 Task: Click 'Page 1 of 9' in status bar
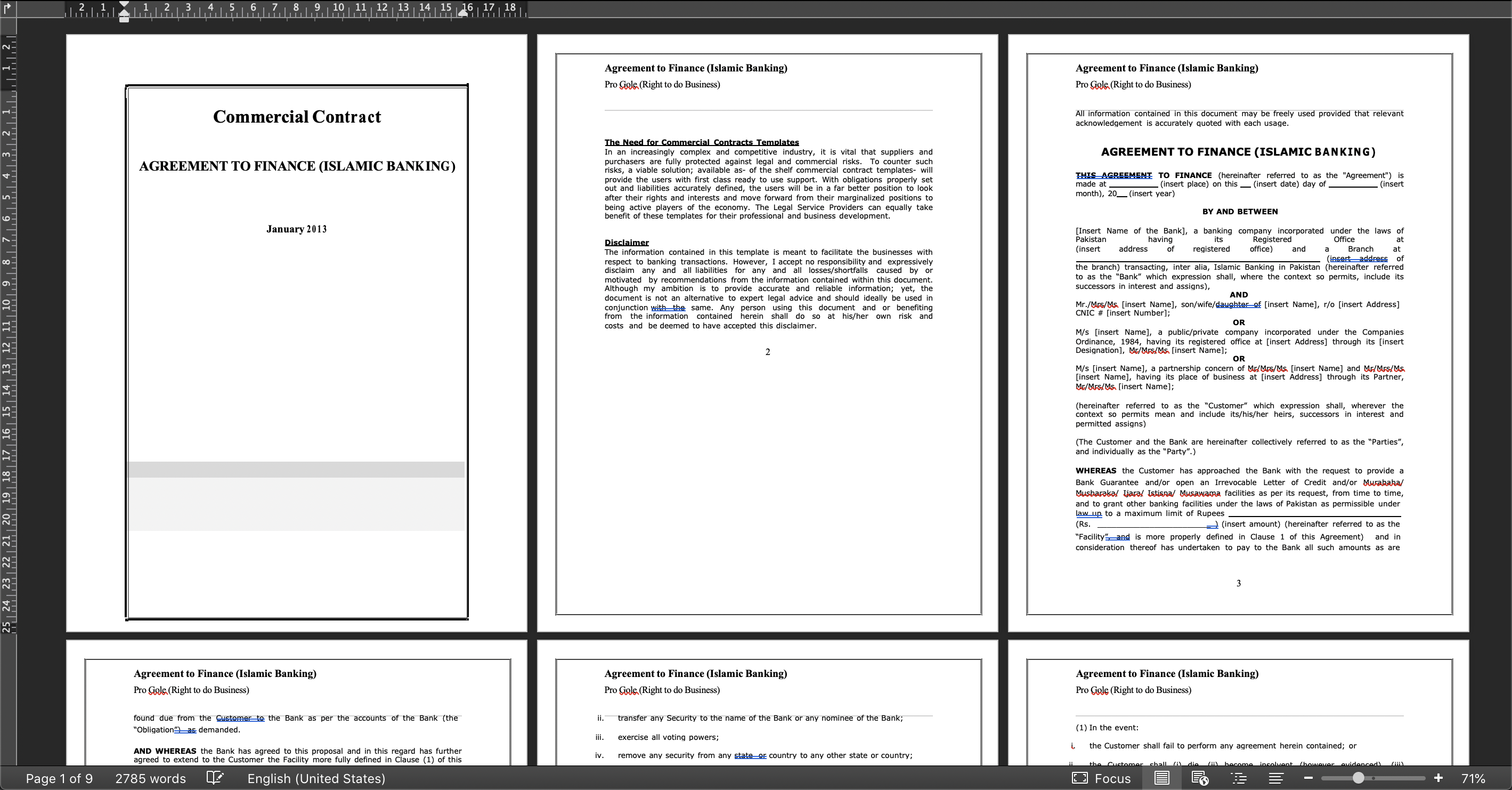pyautogui.click(x=59, y=778)
